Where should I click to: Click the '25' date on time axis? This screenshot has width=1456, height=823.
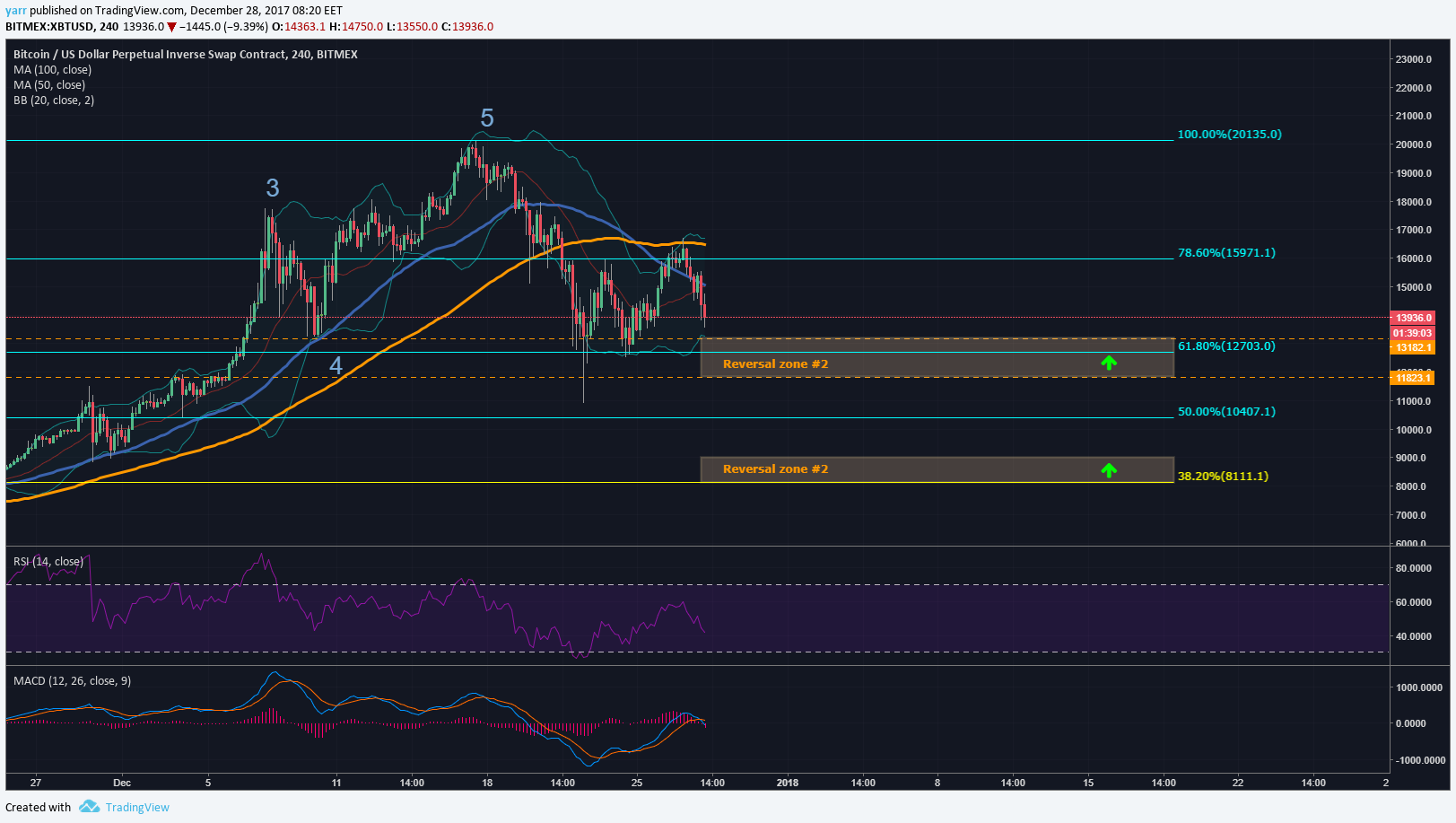point(637,783)
